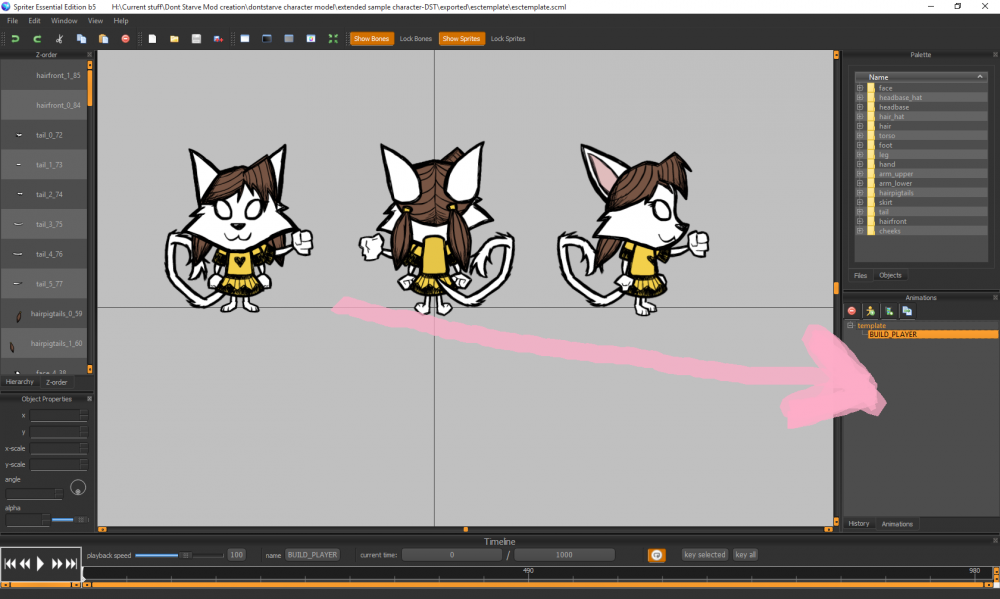Click the red Delete icon in main toolbar

click(126, 39)
